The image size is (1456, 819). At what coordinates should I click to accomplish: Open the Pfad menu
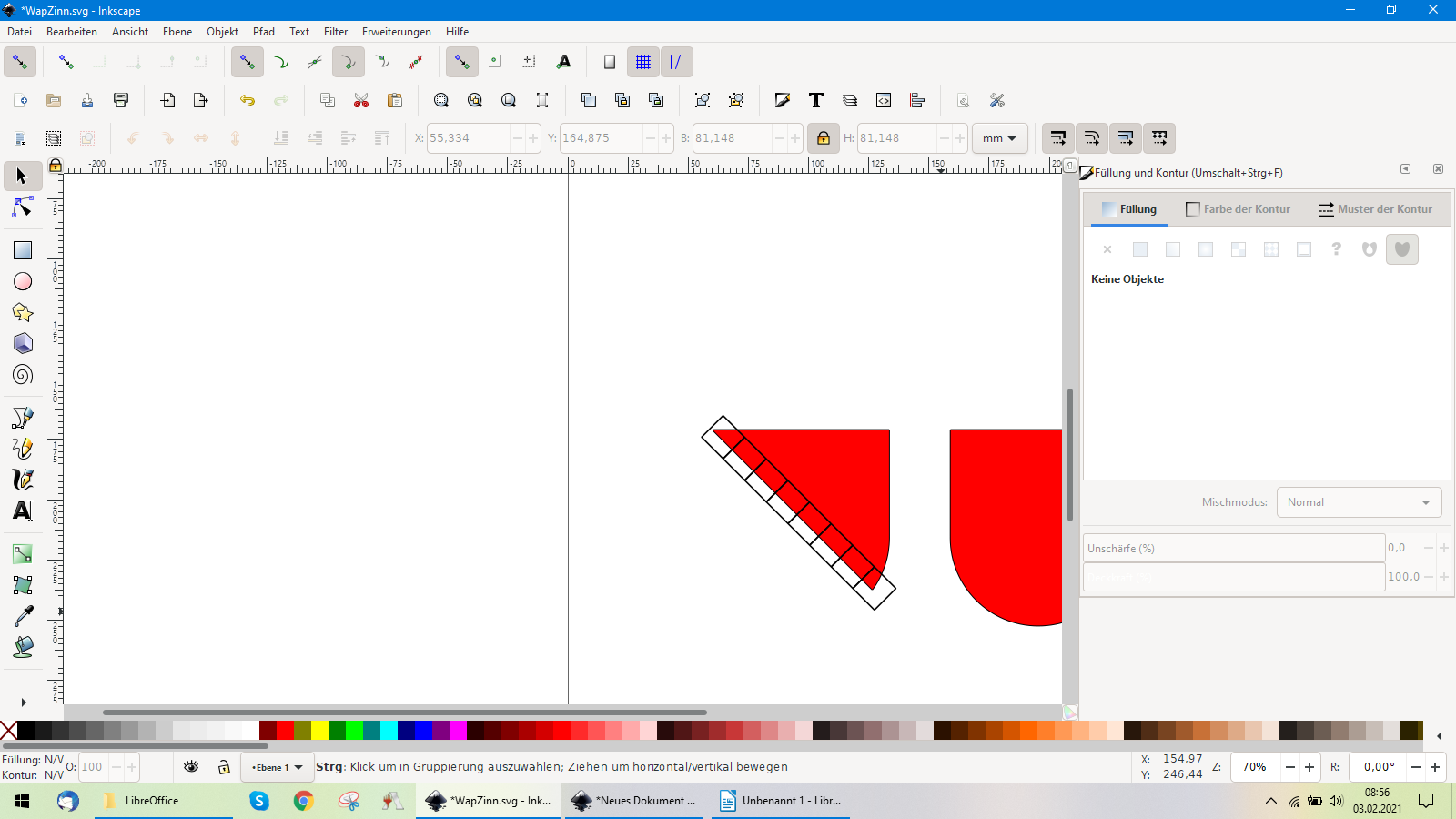pyautogui.click(x=264, y=31)
